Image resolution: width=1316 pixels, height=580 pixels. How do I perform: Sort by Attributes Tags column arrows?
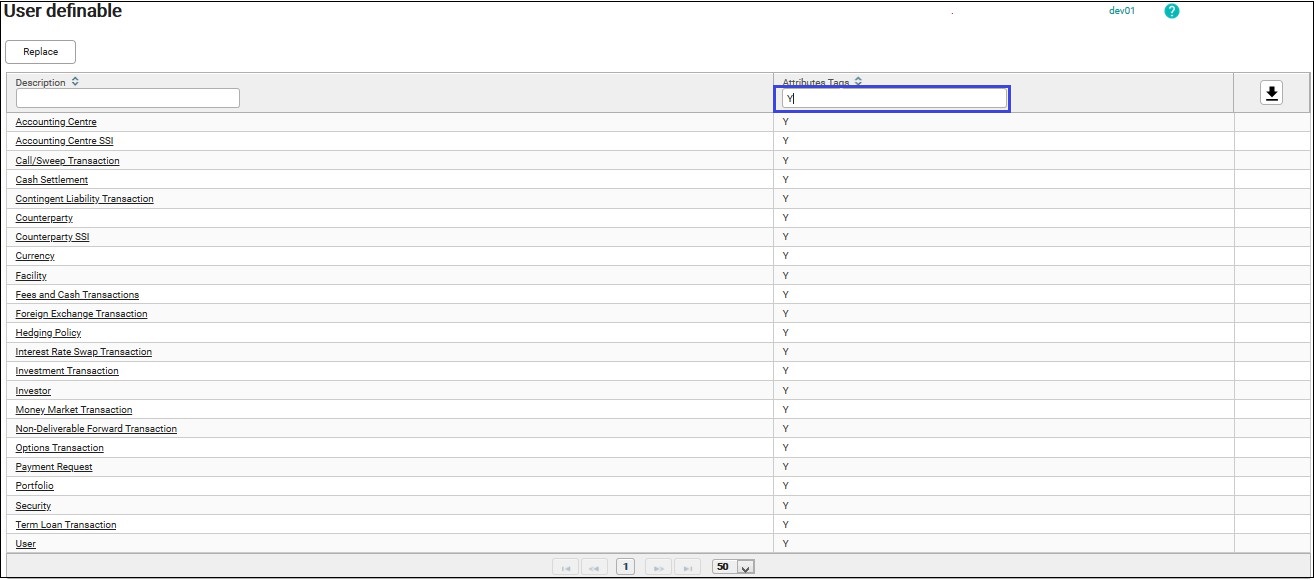[858, 82]
